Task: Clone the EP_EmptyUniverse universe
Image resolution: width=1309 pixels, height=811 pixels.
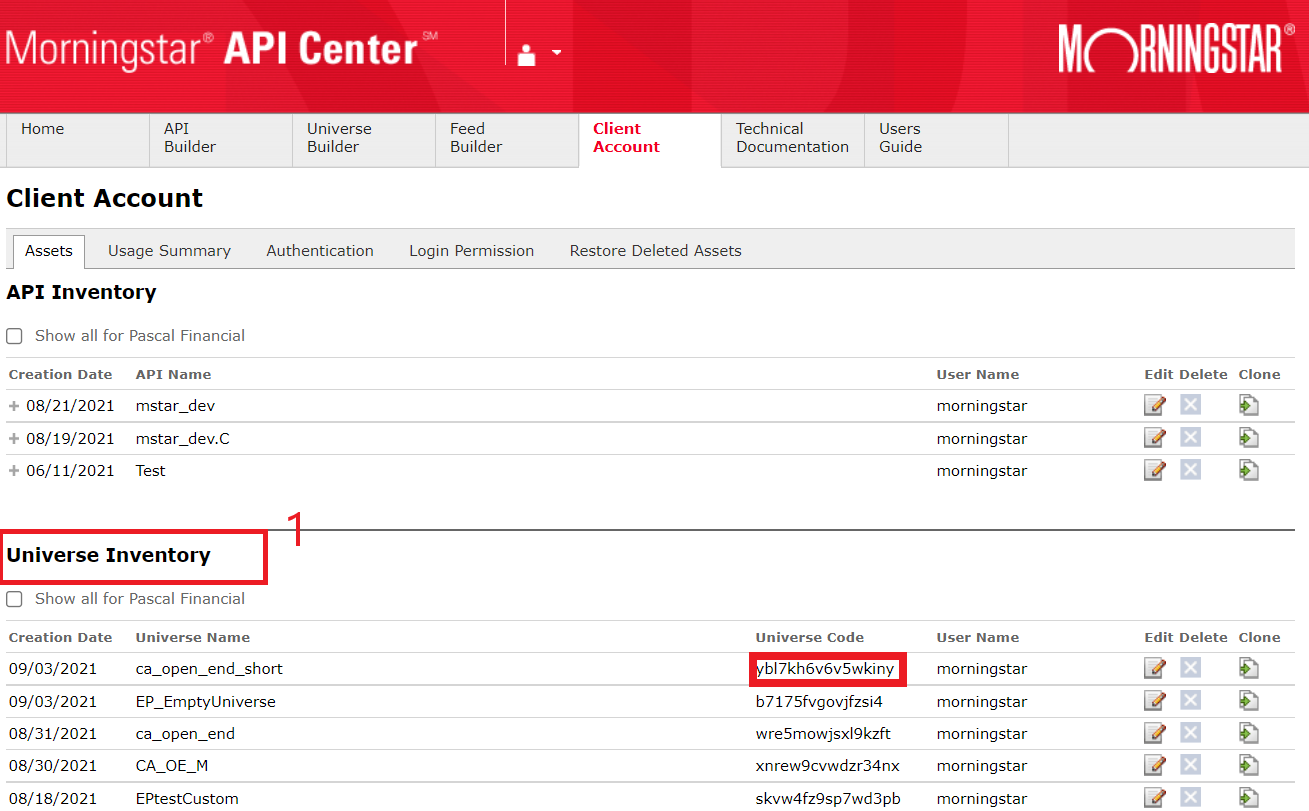Action: [1248, 701]
